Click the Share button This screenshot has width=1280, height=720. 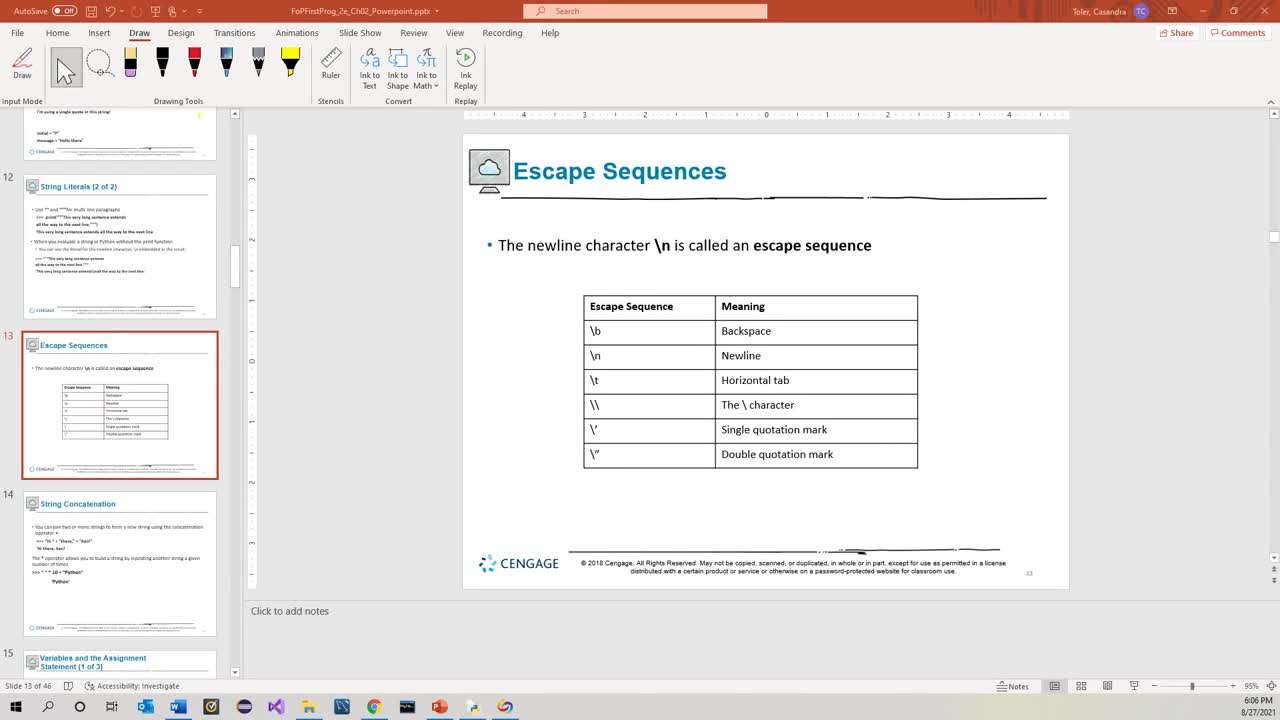(1176, 33)
